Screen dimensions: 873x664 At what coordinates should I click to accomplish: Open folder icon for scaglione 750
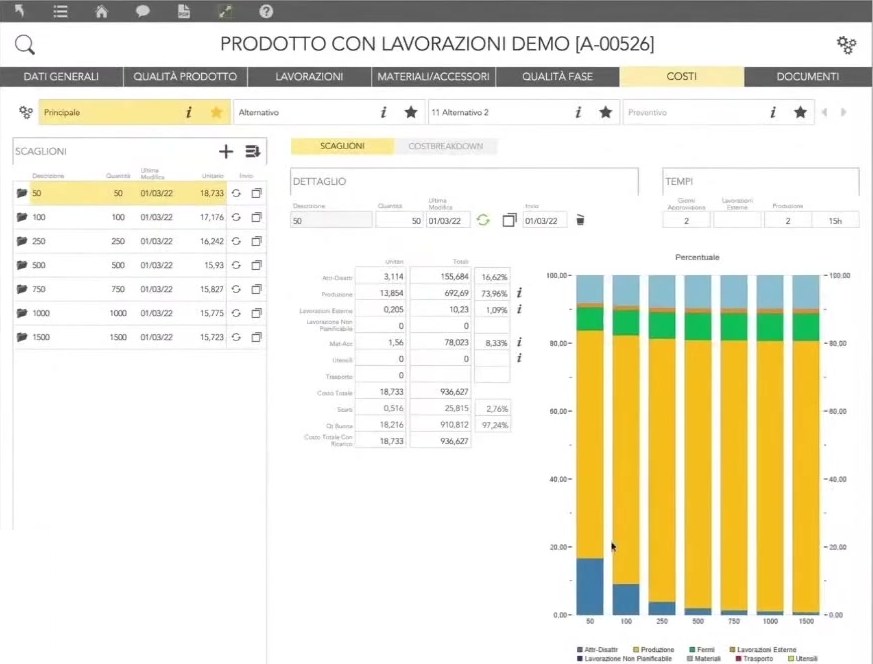click(22, 289)
